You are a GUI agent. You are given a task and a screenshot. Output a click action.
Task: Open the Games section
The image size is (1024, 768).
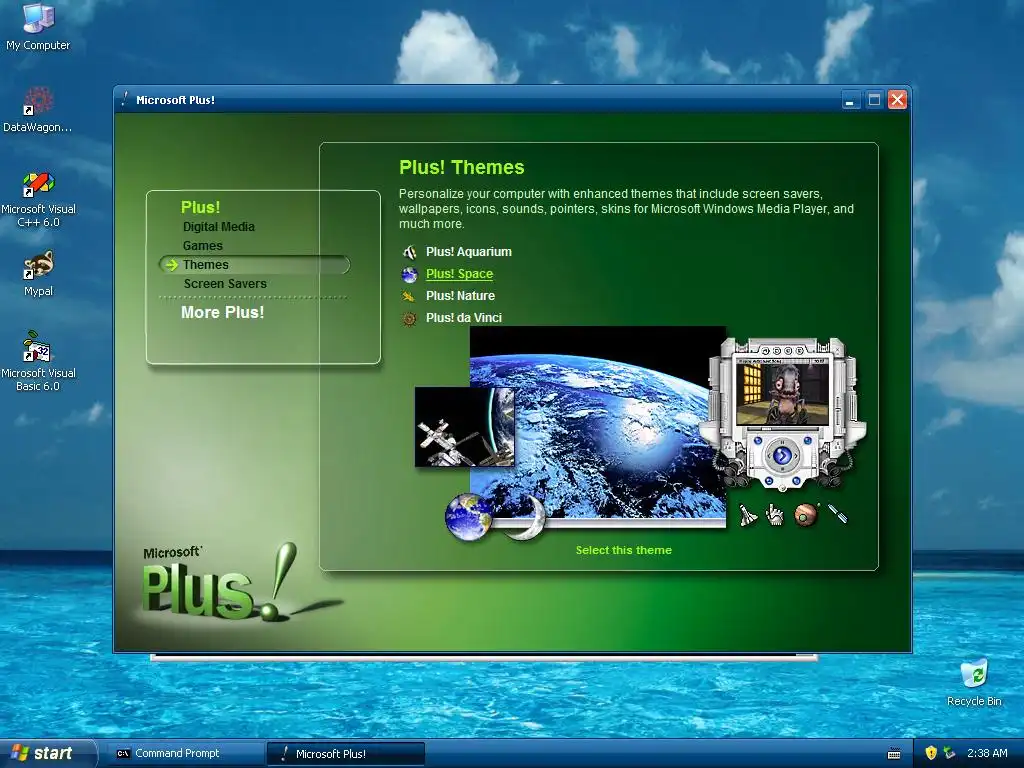[202, 246]
